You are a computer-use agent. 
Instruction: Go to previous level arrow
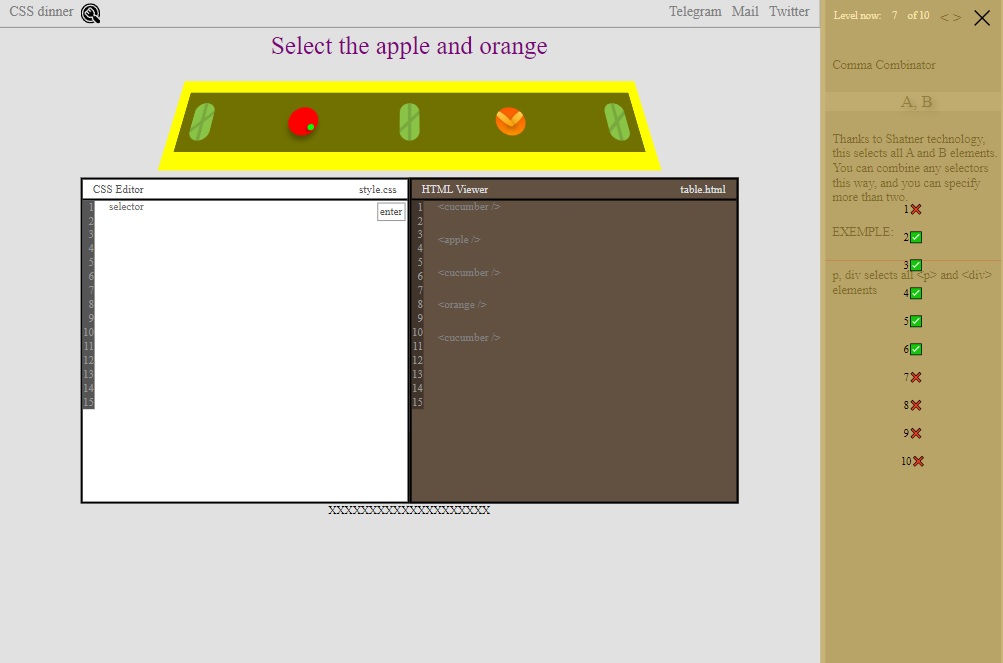(944, 18)
